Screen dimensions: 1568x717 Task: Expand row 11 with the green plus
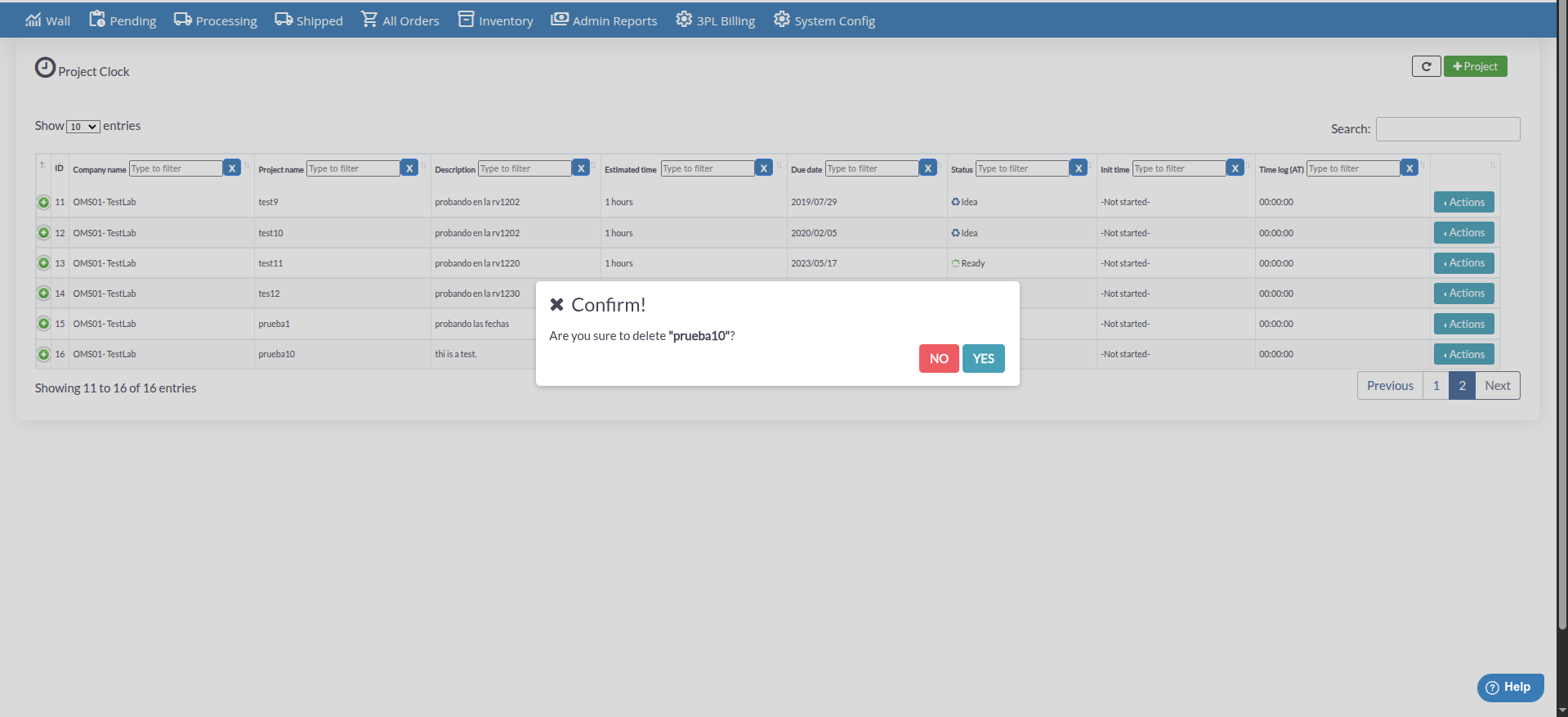[x=44, y=202]
